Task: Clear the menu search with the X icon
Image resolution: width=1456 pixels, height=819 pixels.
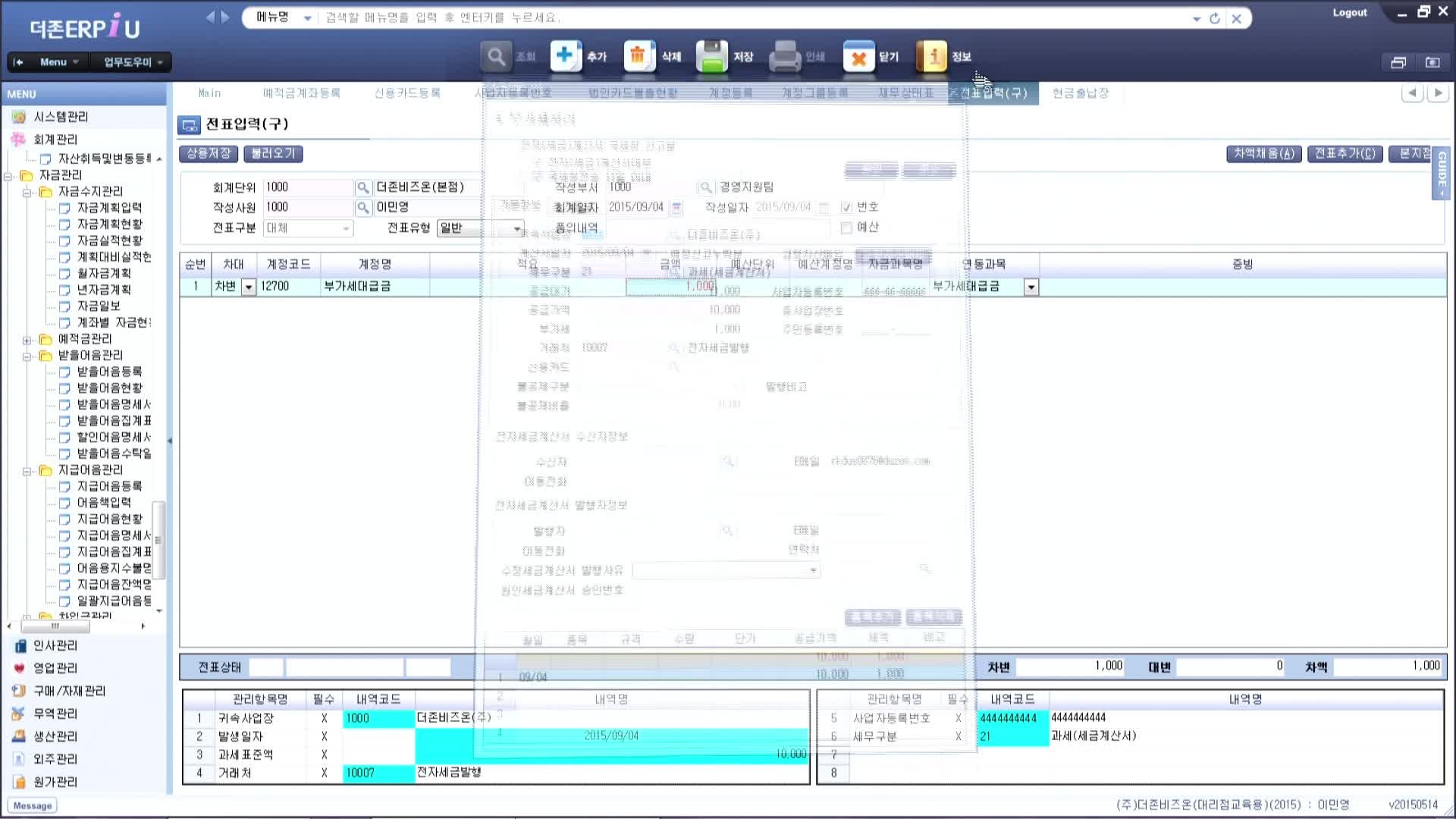Action: click(1236, 18)
